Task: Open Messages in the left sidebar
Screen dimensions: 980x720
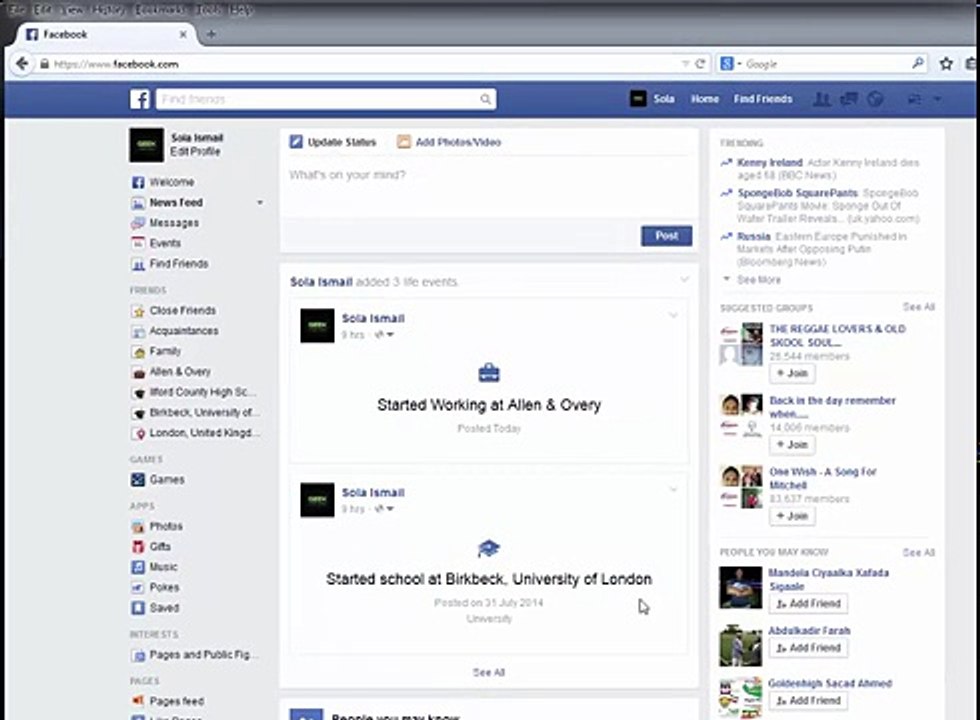Action: [166, 222]
